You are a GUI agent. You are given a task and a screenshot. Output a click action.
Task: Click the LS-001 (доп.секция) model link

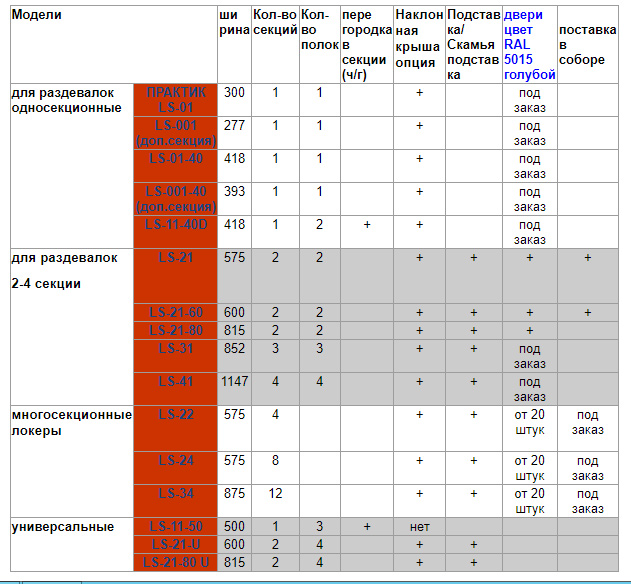click(176, 133)
